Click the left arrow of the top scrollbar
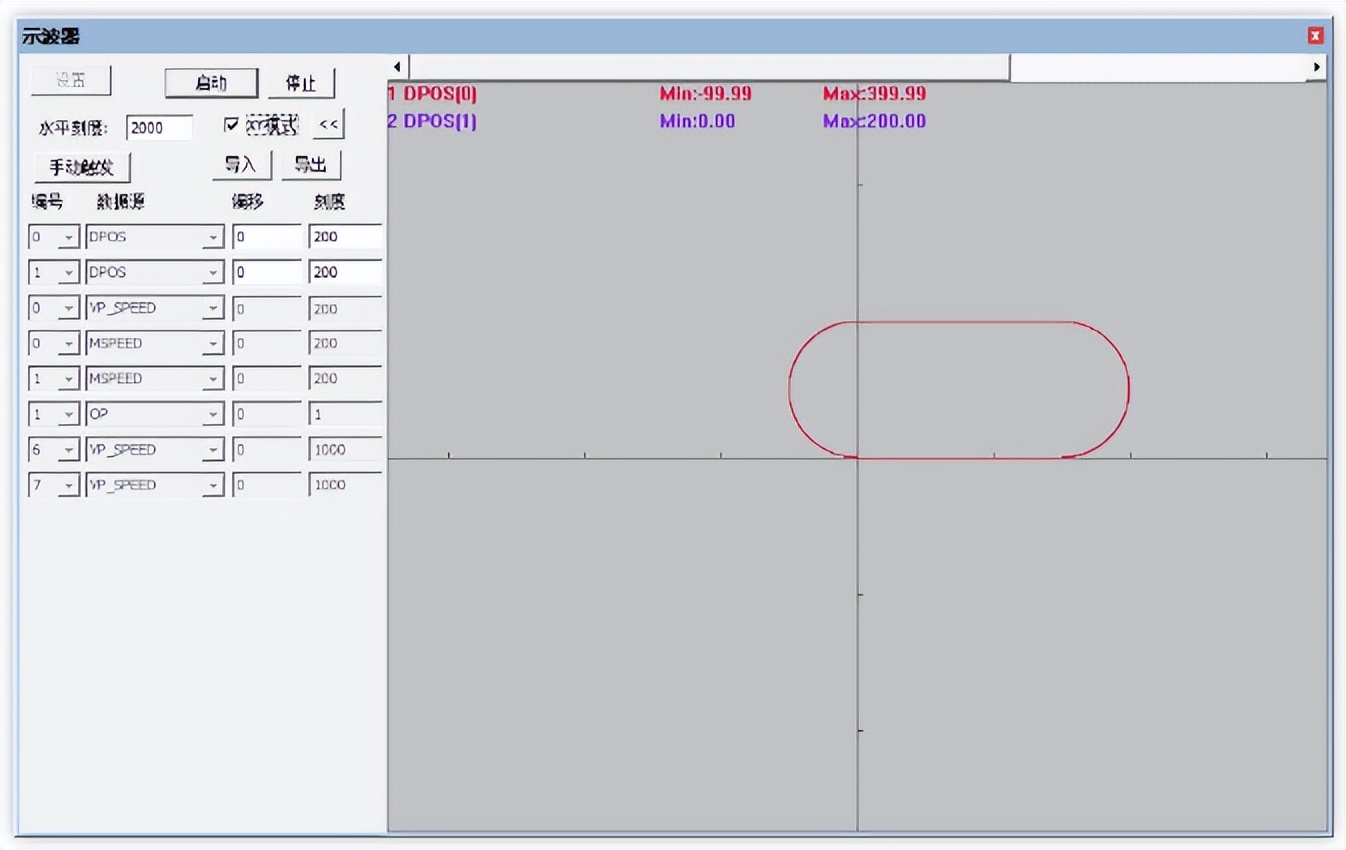Viewport: 1346px width, 850px height. pos(396,65)
